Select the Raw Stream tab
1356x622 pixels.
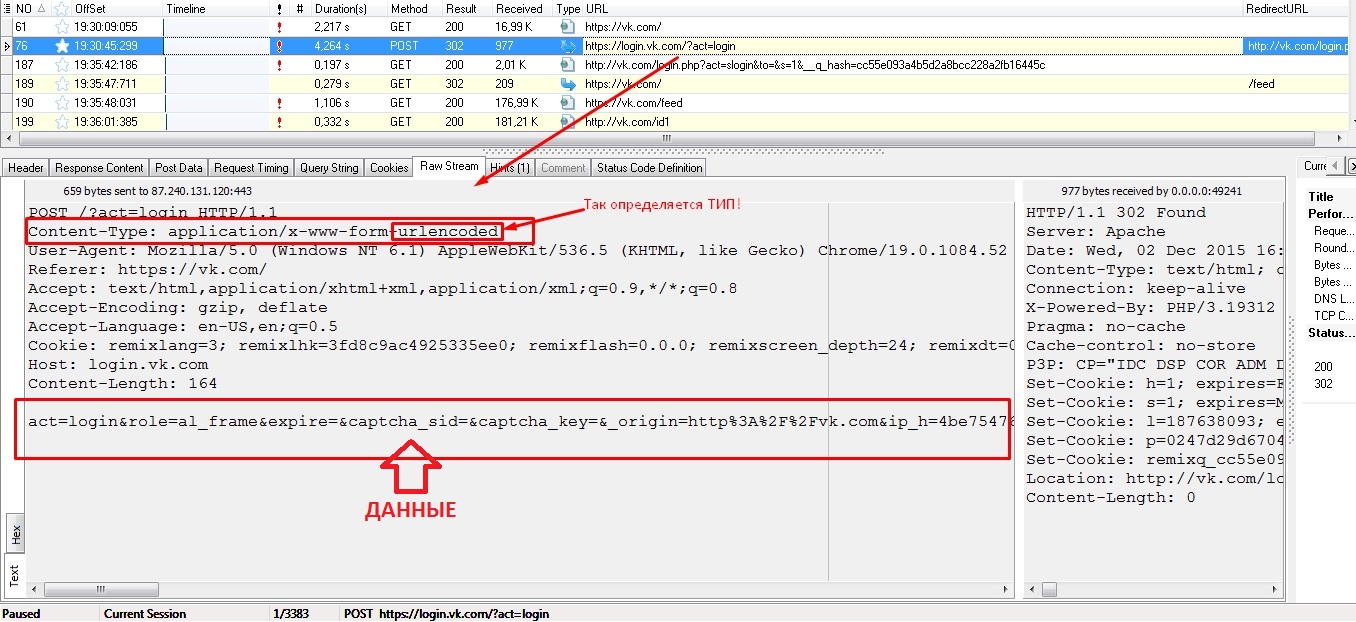click(449, 166)
